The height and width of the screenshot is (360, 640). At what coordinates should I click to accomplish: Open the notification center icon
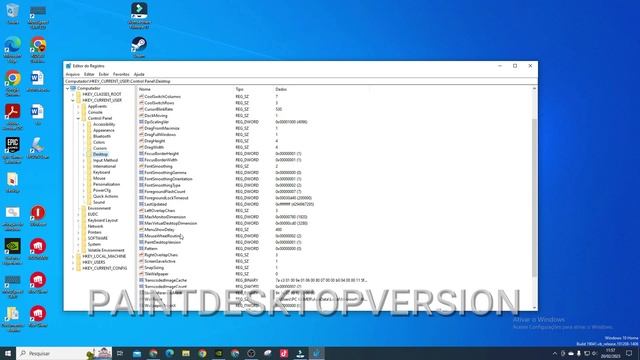pos(629,353)
